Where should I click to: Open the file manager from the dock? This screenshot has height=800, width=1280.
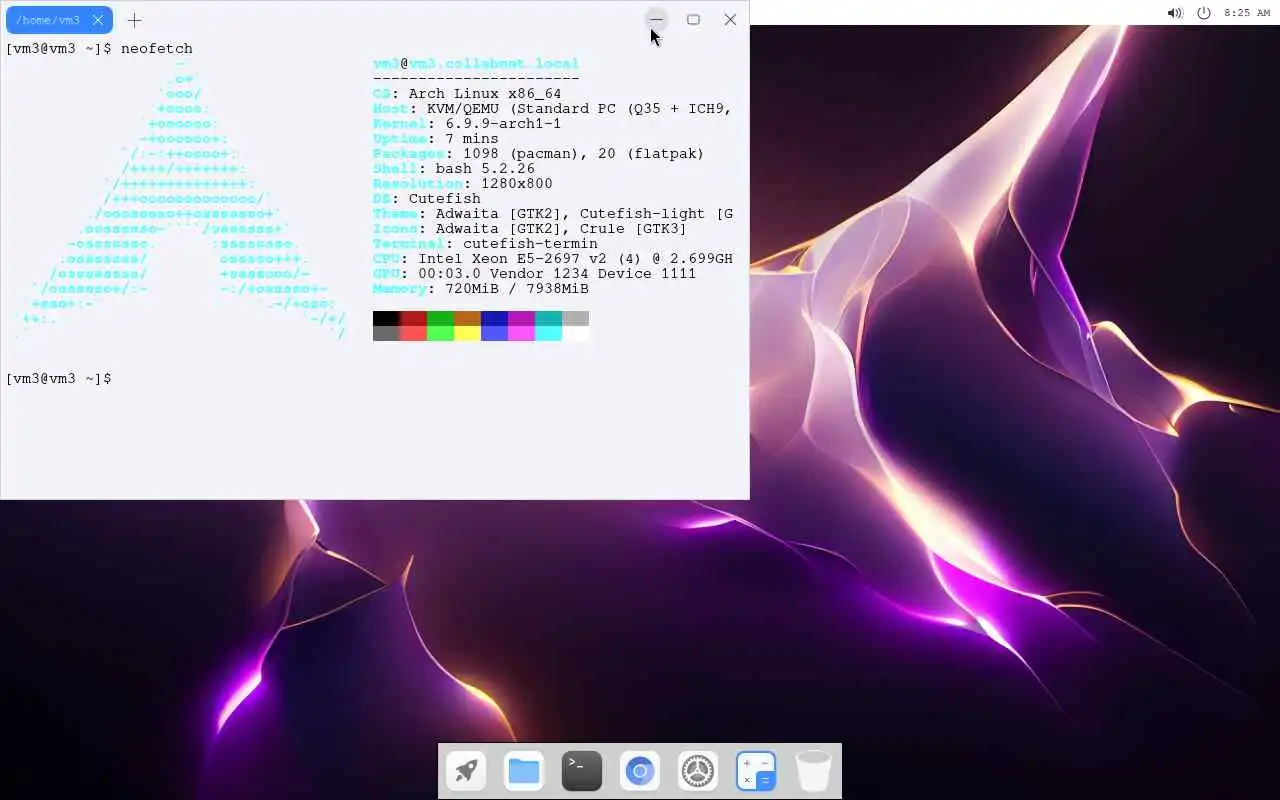524,771
